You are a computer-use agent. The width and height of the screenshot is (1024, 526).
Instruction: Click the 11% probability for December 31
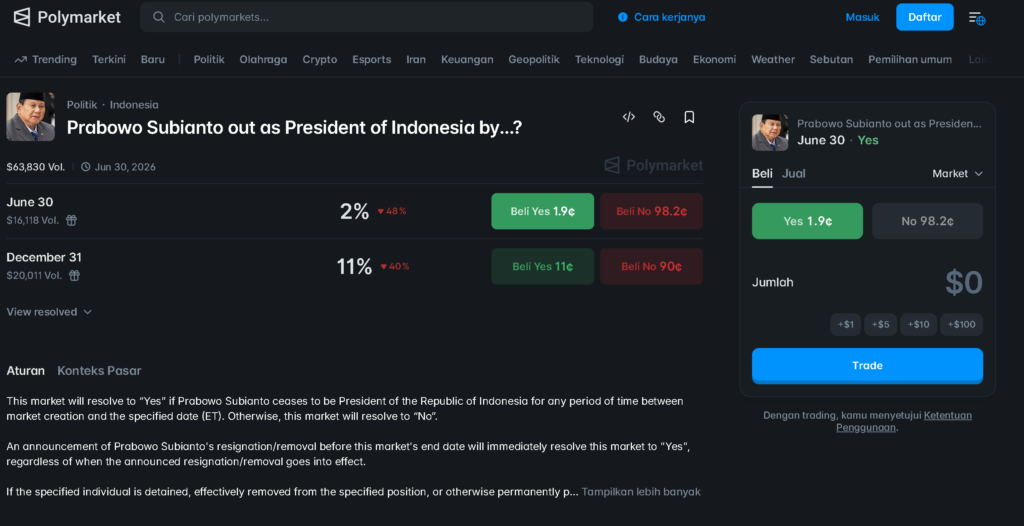click(354, 266)
